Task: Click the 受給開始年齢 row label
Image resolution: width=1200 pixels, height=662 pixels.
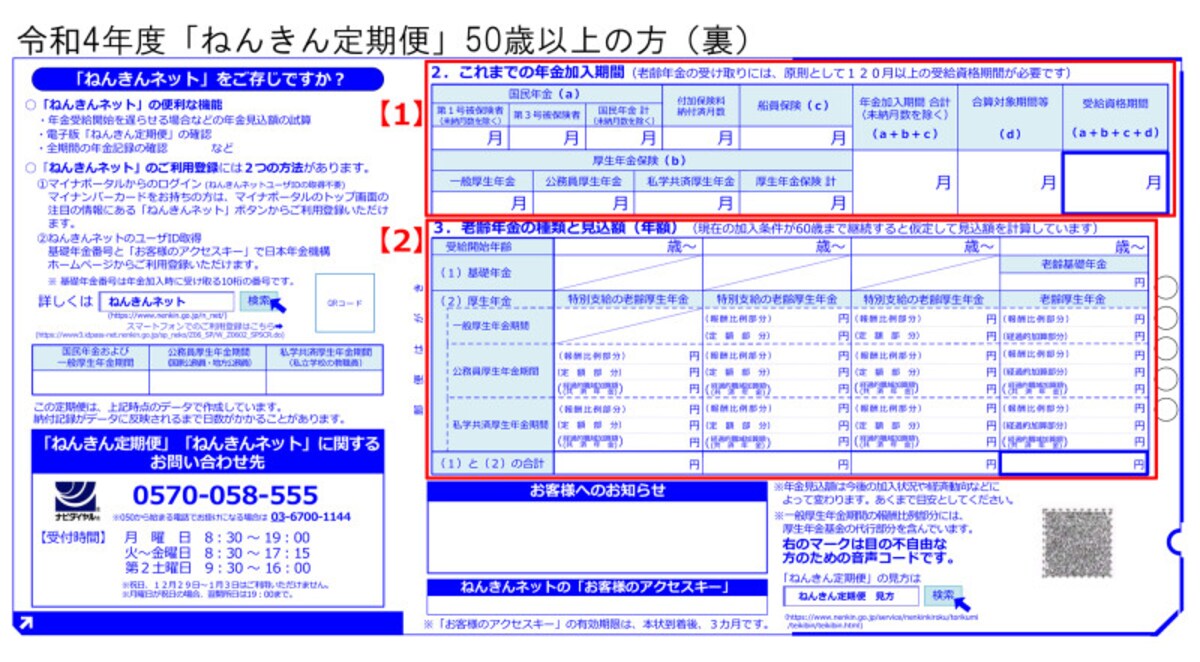Action: [491, 246]
